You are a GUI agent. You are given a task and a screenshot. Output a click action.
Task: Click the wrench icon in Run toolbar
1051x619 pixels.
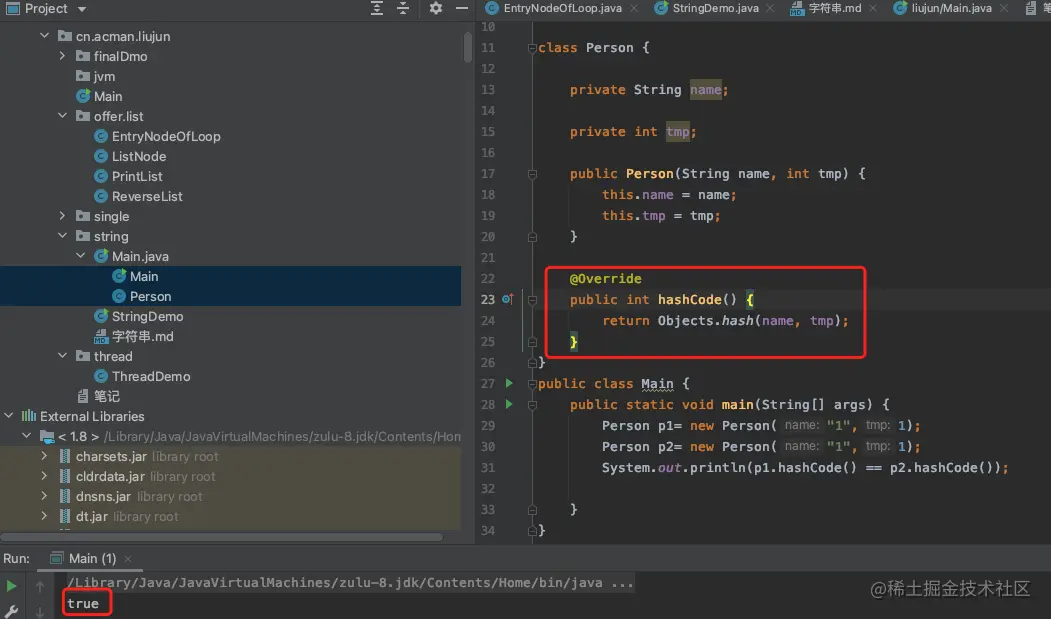pyautogui.click(x=11, y=611)
